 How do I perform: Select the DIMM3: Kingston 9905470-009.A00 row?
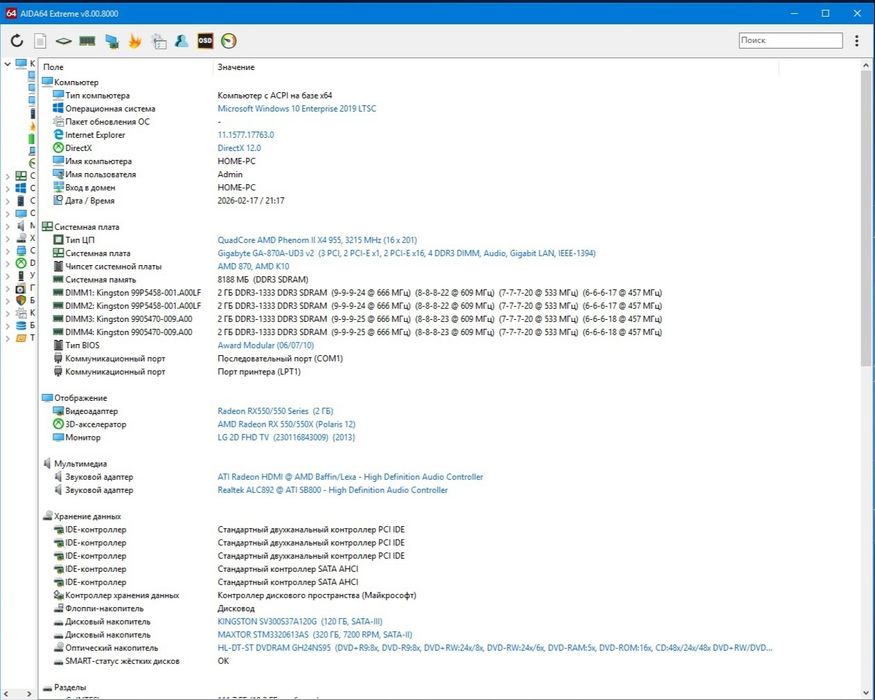tap(128, 319)
